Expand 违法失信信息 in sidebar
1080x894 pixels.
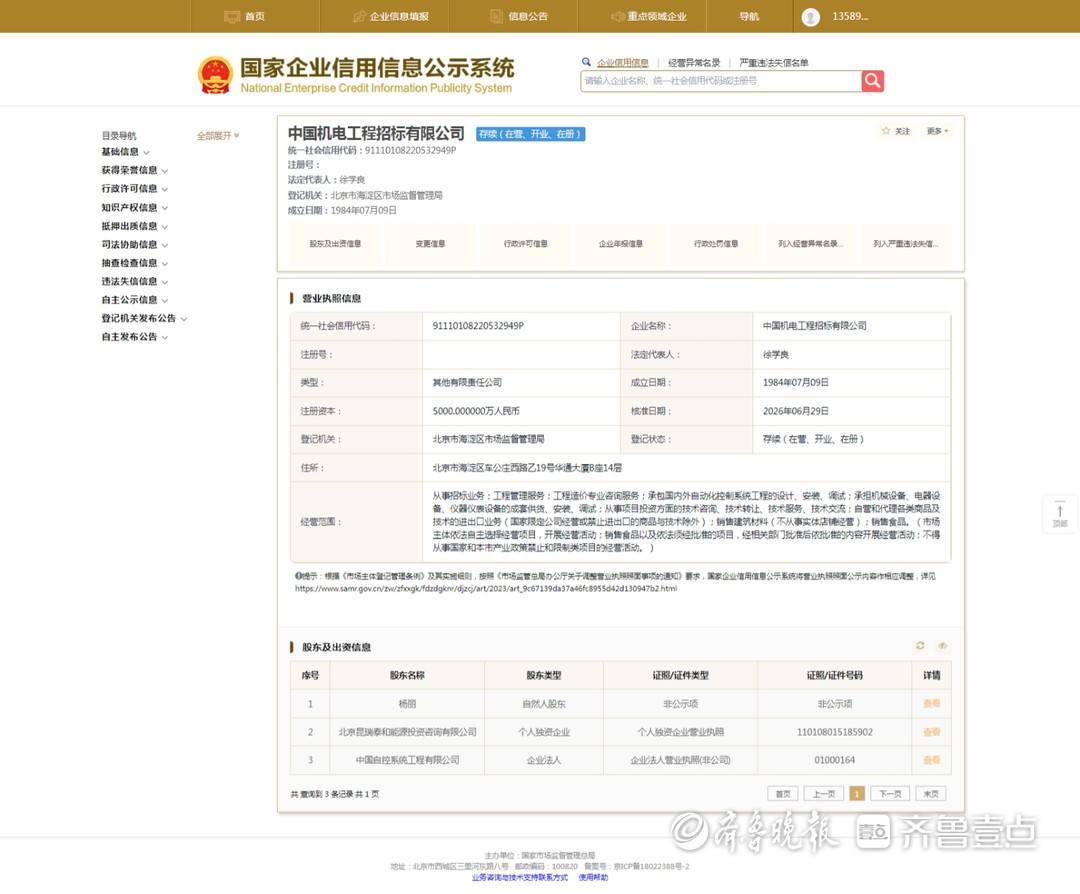pyautogui.click(x=134, y=282)
